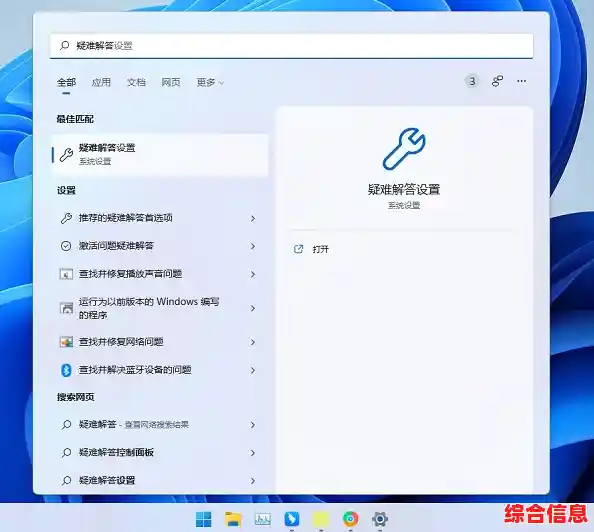This screenshot has width=594, height=532.
Task: Switch to the 应用 tab
Action: (x=101, y=82)
